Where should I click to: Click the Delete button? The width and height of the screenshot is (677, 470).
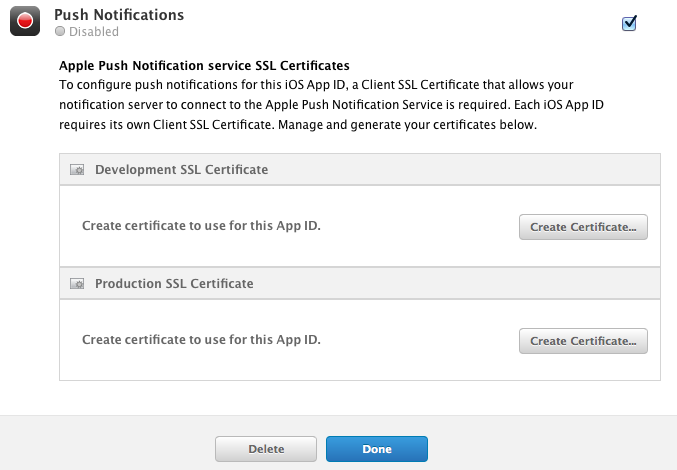click(266, 449)
